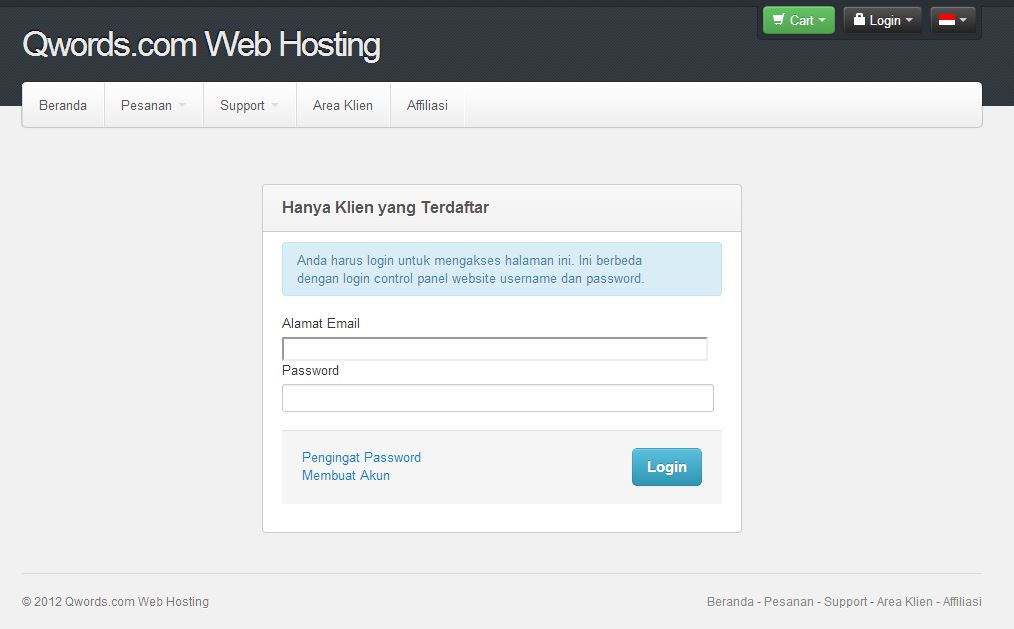The image size is (1014, 629).
Task: Expand the Pesanan menu arrow
Action: click(x=183, y=106)
